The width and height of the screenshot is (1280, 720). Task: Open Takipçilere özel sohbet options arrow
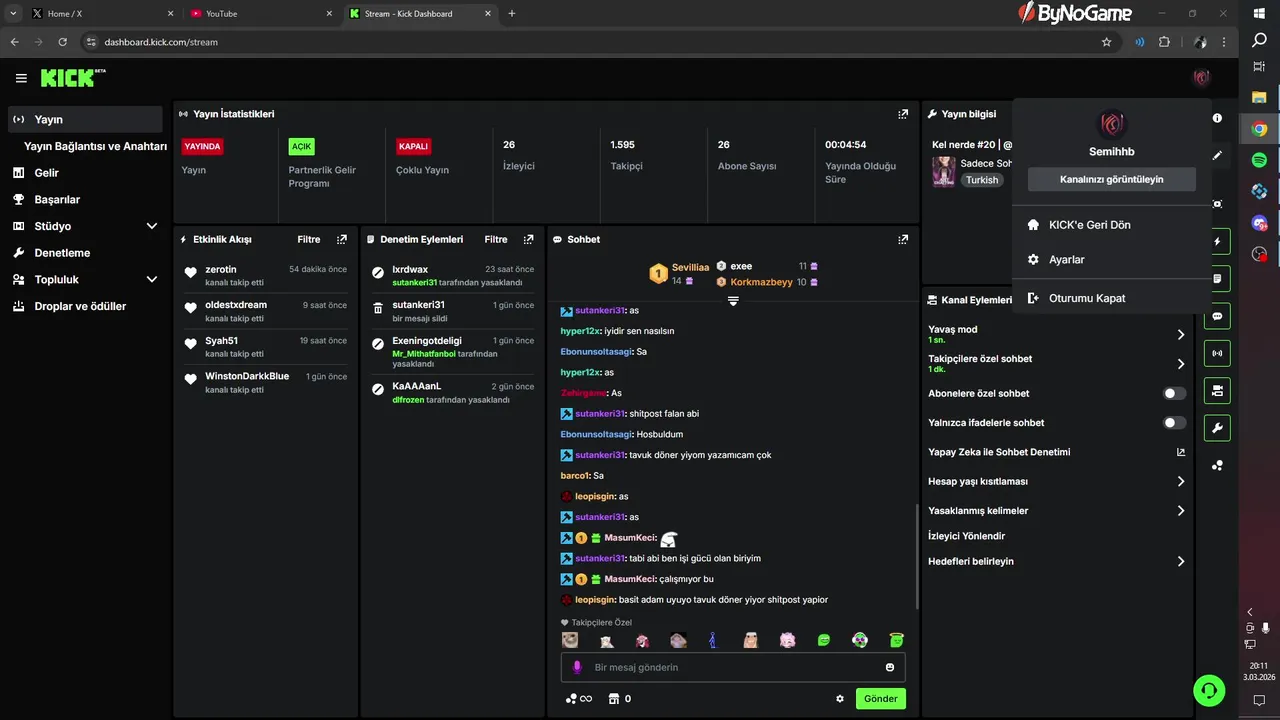coord(1181,364)
